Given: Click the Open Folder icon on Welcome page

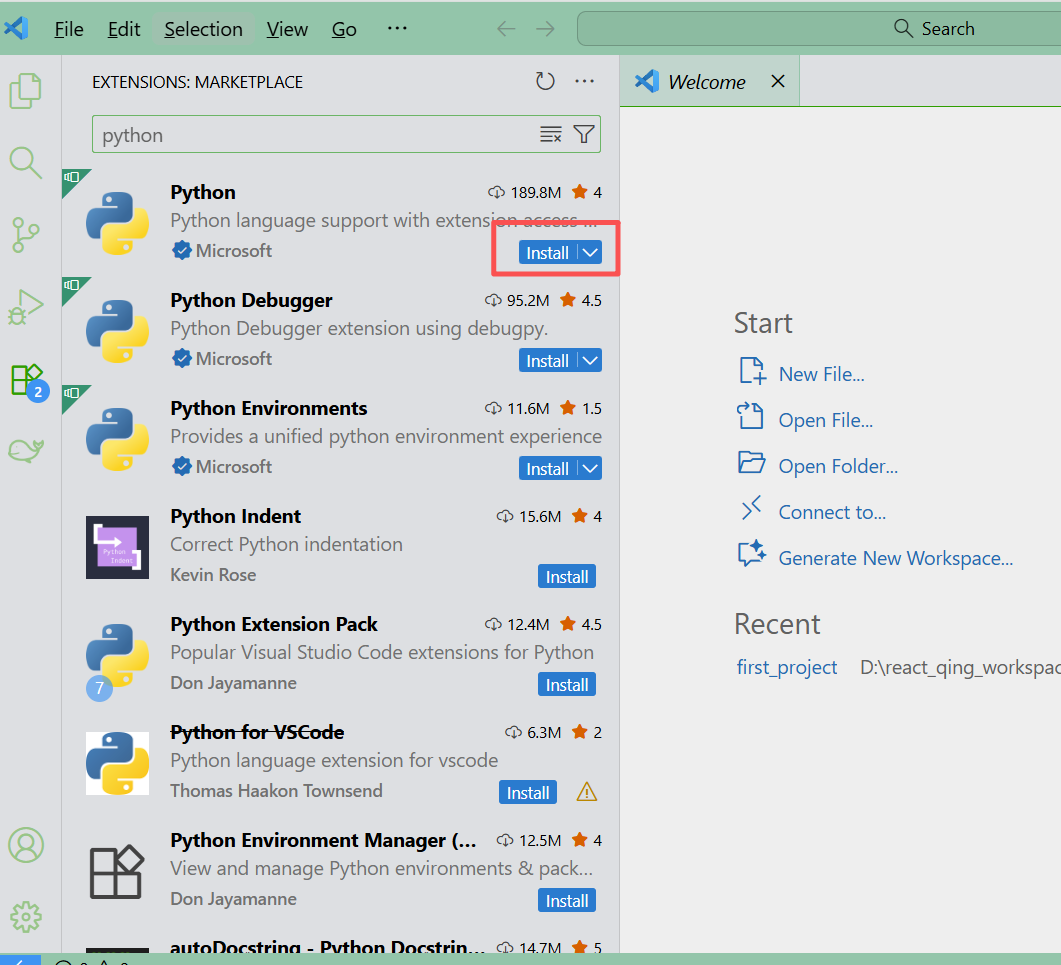Looking at the screenshot, I should 752,463.
